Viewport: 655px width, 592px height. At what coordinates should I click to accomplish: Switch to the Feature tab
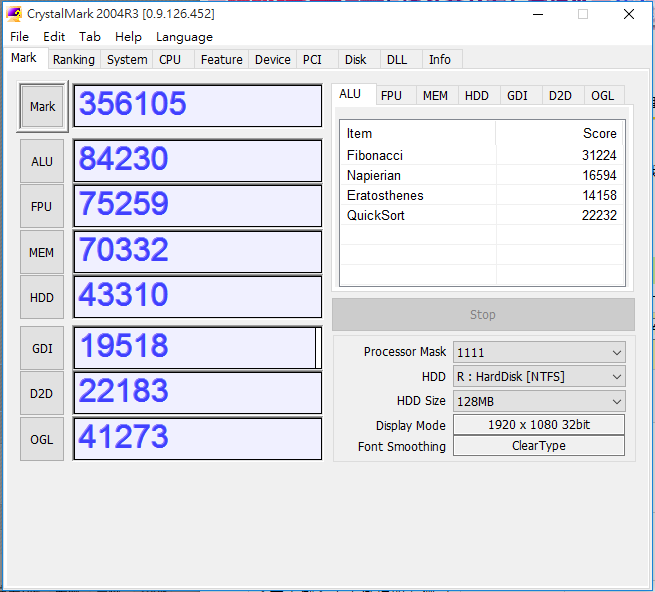(x=221, y=59)
